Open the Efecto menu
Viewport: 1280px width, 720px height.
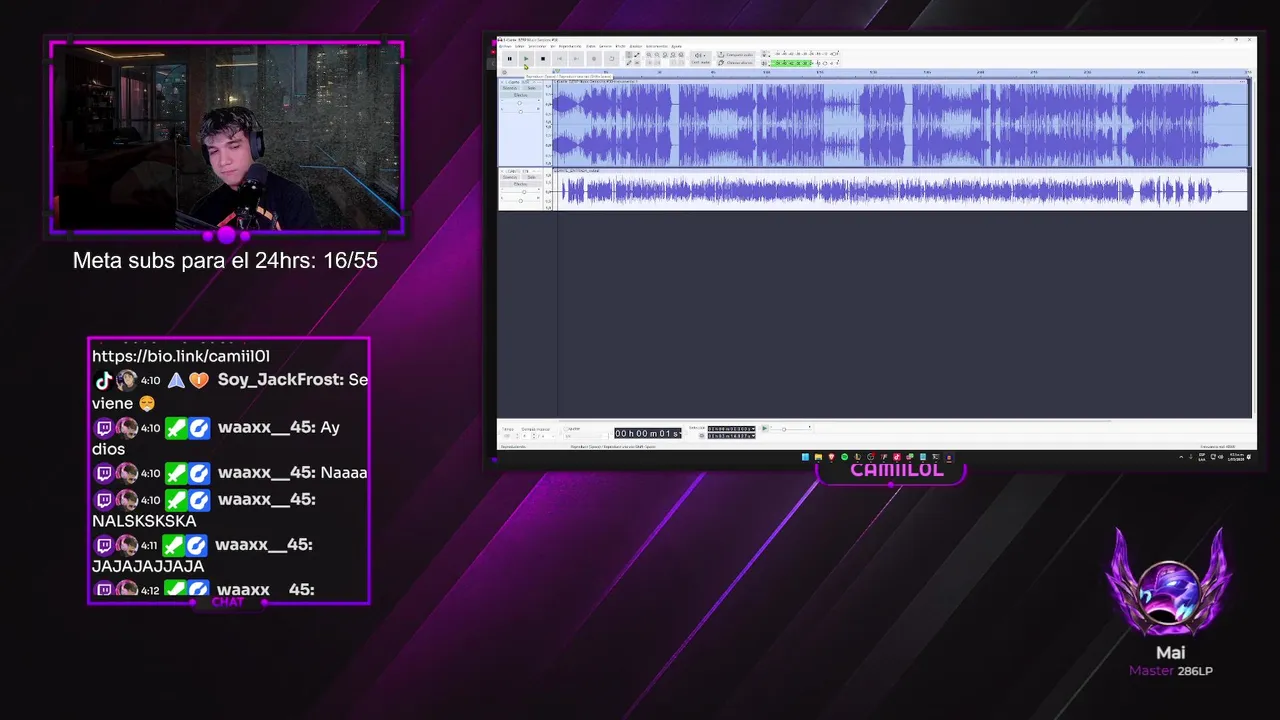tap(620, 46)
